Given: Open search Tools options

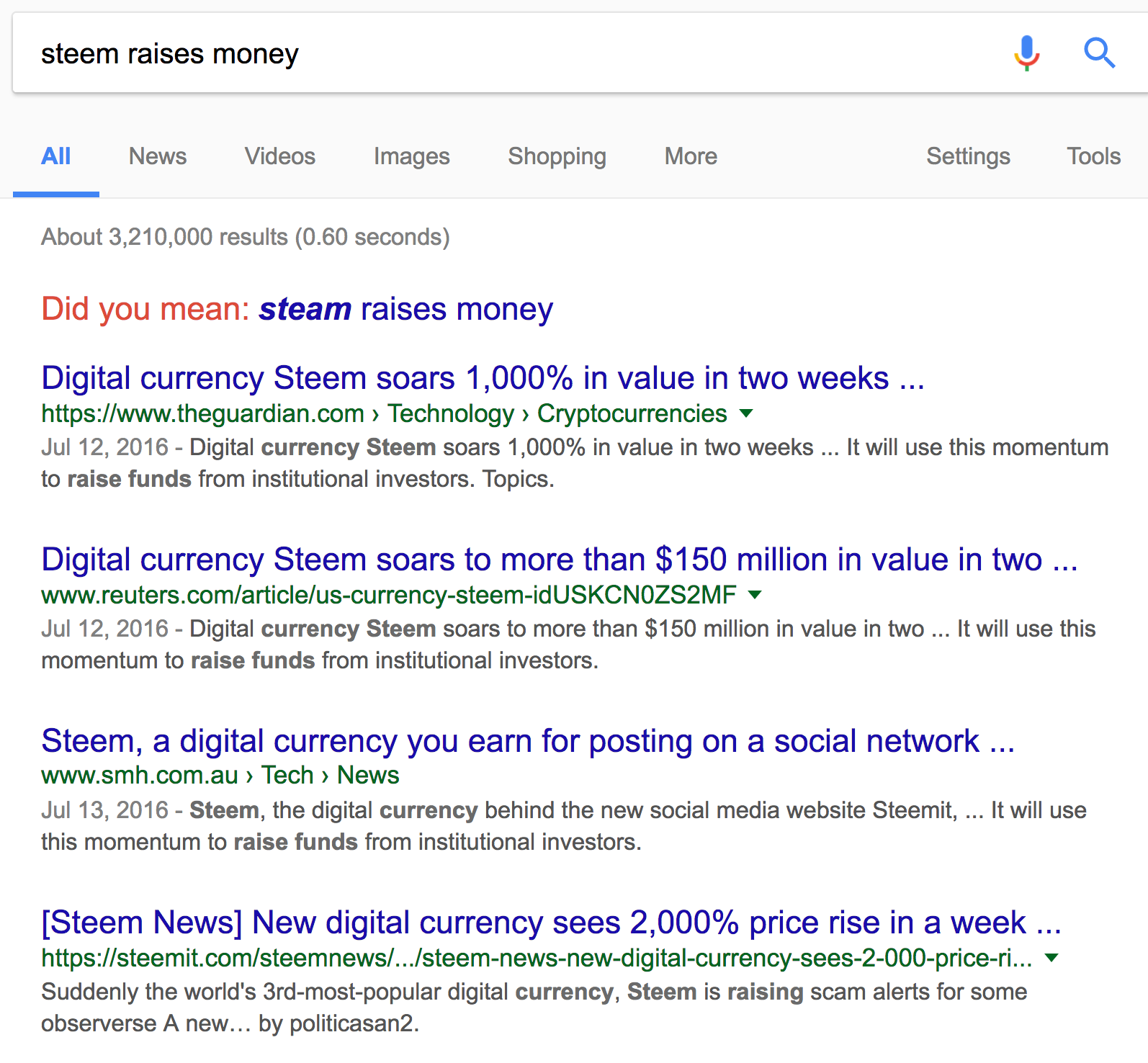Looking at the screenshot, I should point(1094,156).
